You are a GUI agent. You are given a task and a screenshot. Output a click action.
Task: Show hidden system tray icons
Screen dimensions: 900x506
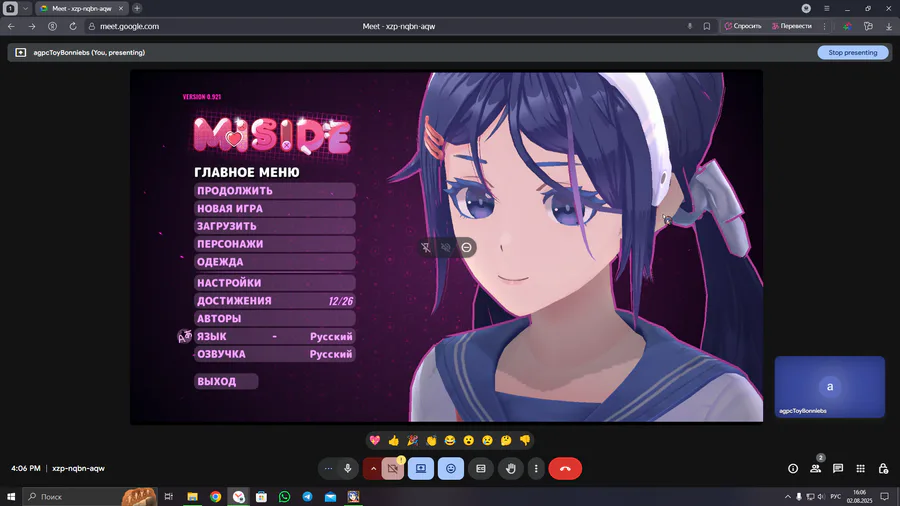pyautogui.click(x=788, y=497)
